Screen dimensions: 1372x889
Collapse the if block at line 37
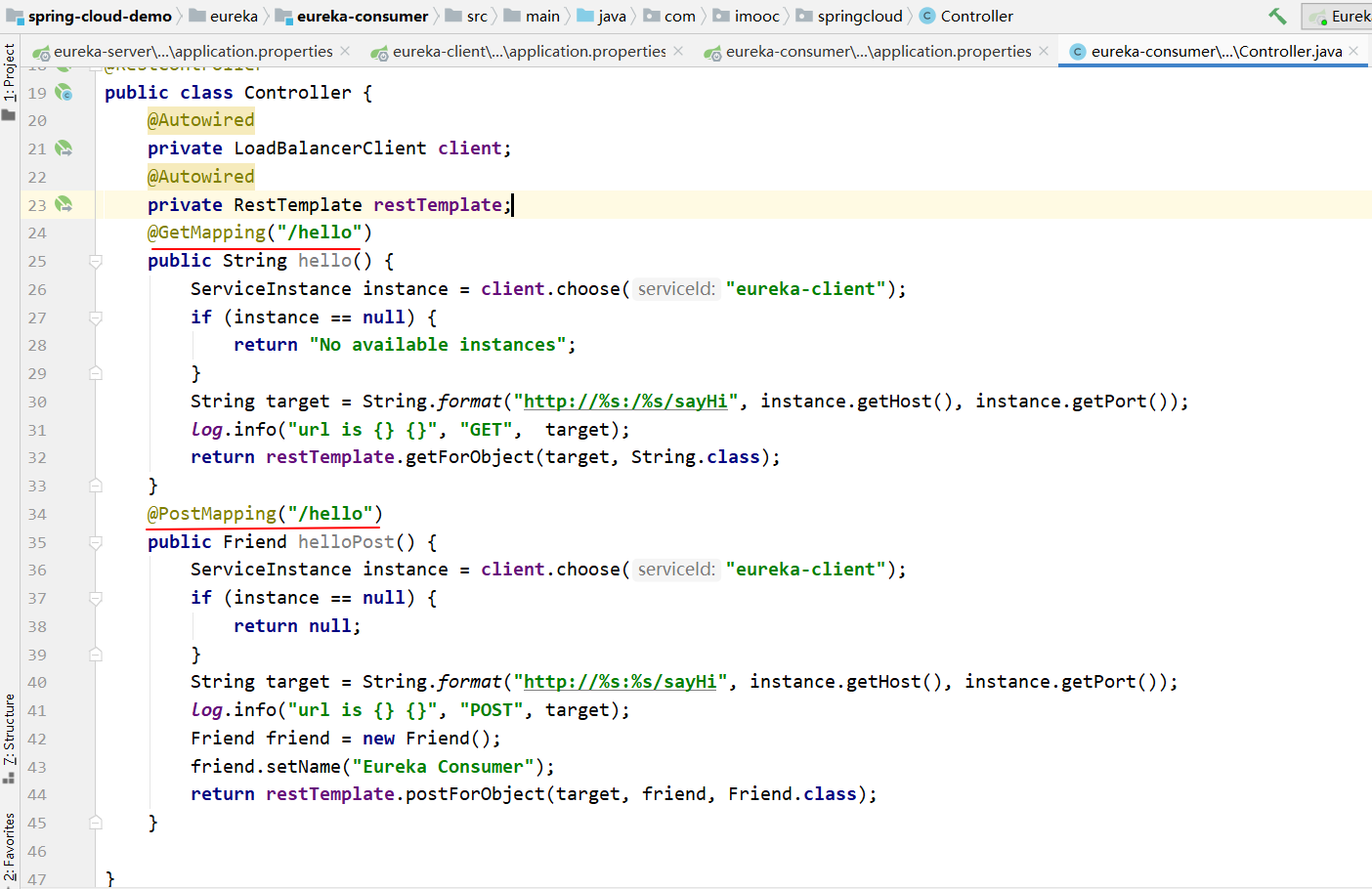96,598
